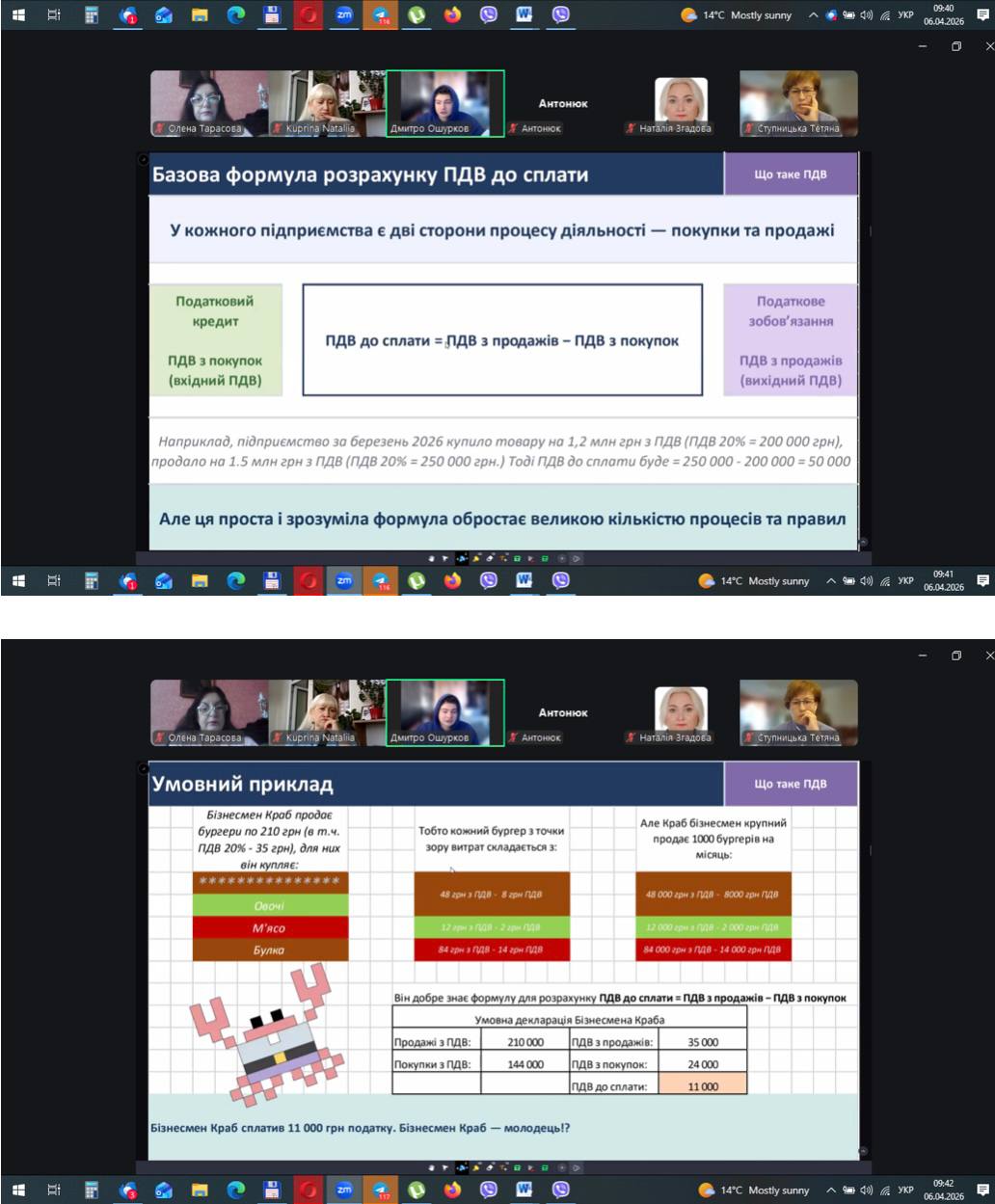
Task: Click "Що таке ПДВ" tab on the Базова формула slide
Action: (790, 174)
